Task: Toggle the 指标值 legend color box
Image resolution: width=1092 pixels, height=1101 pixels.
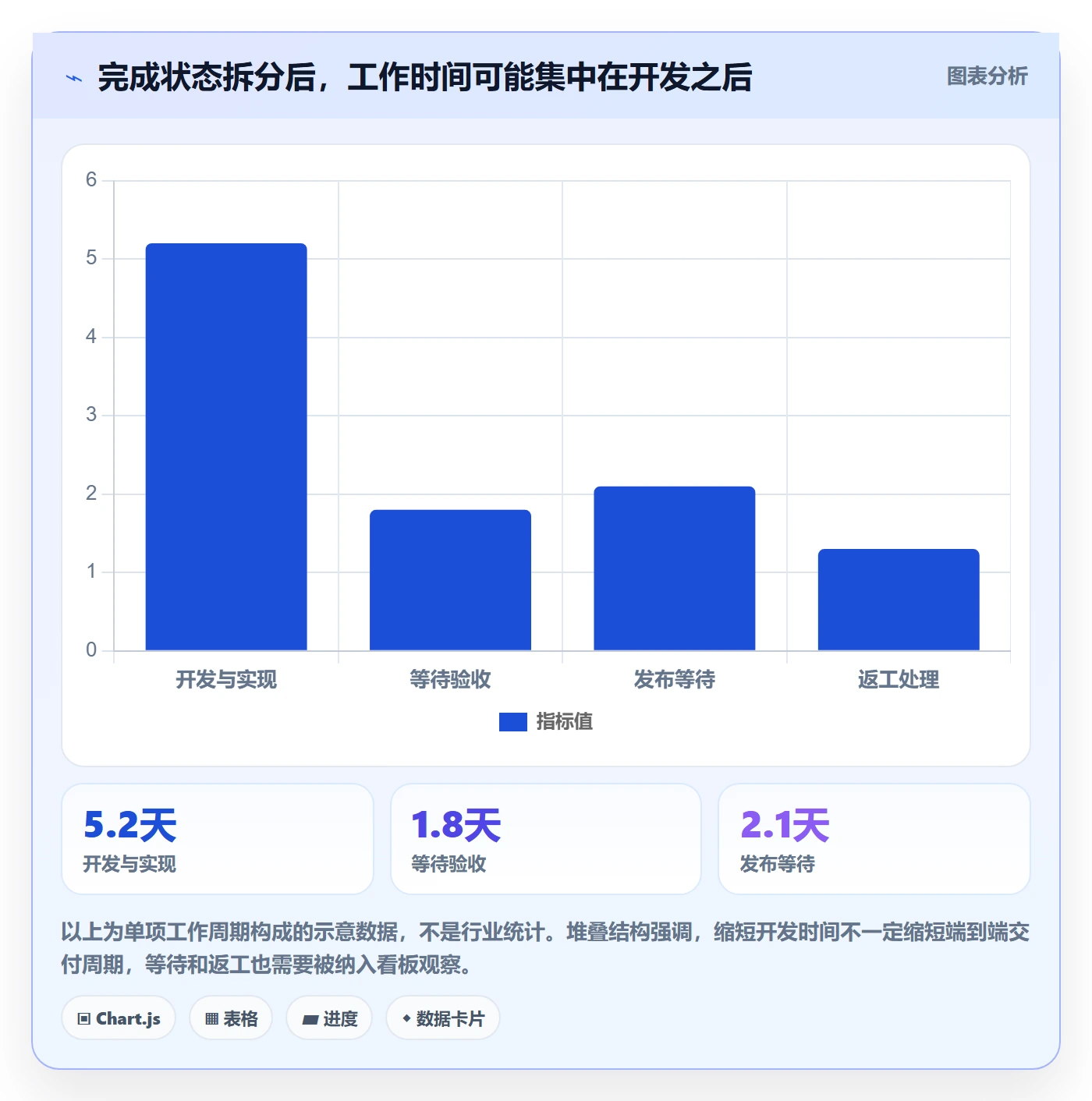Action: click(513, 722)
